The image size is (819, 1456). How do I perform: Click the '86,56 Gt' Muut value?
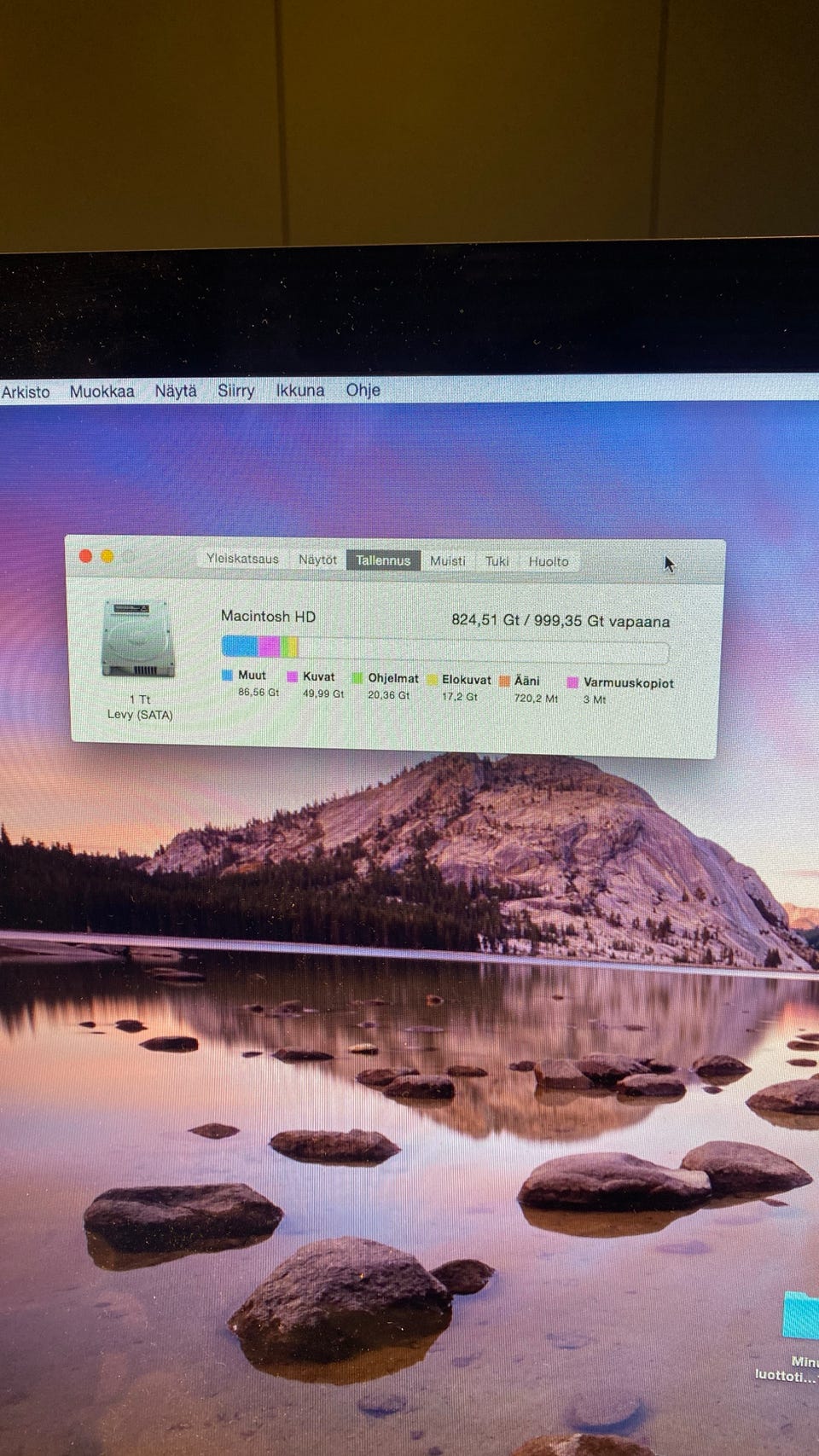pyautogui.click(x=258, y=692)
